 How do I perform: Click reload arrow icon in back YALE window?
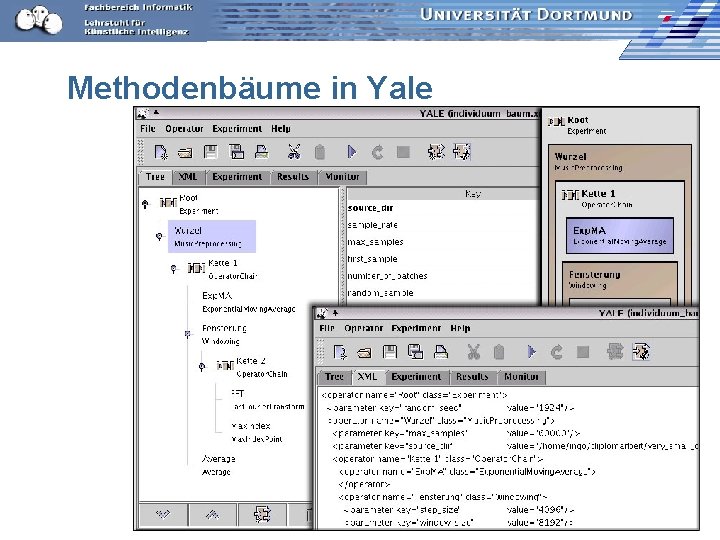tap(377, 152)
